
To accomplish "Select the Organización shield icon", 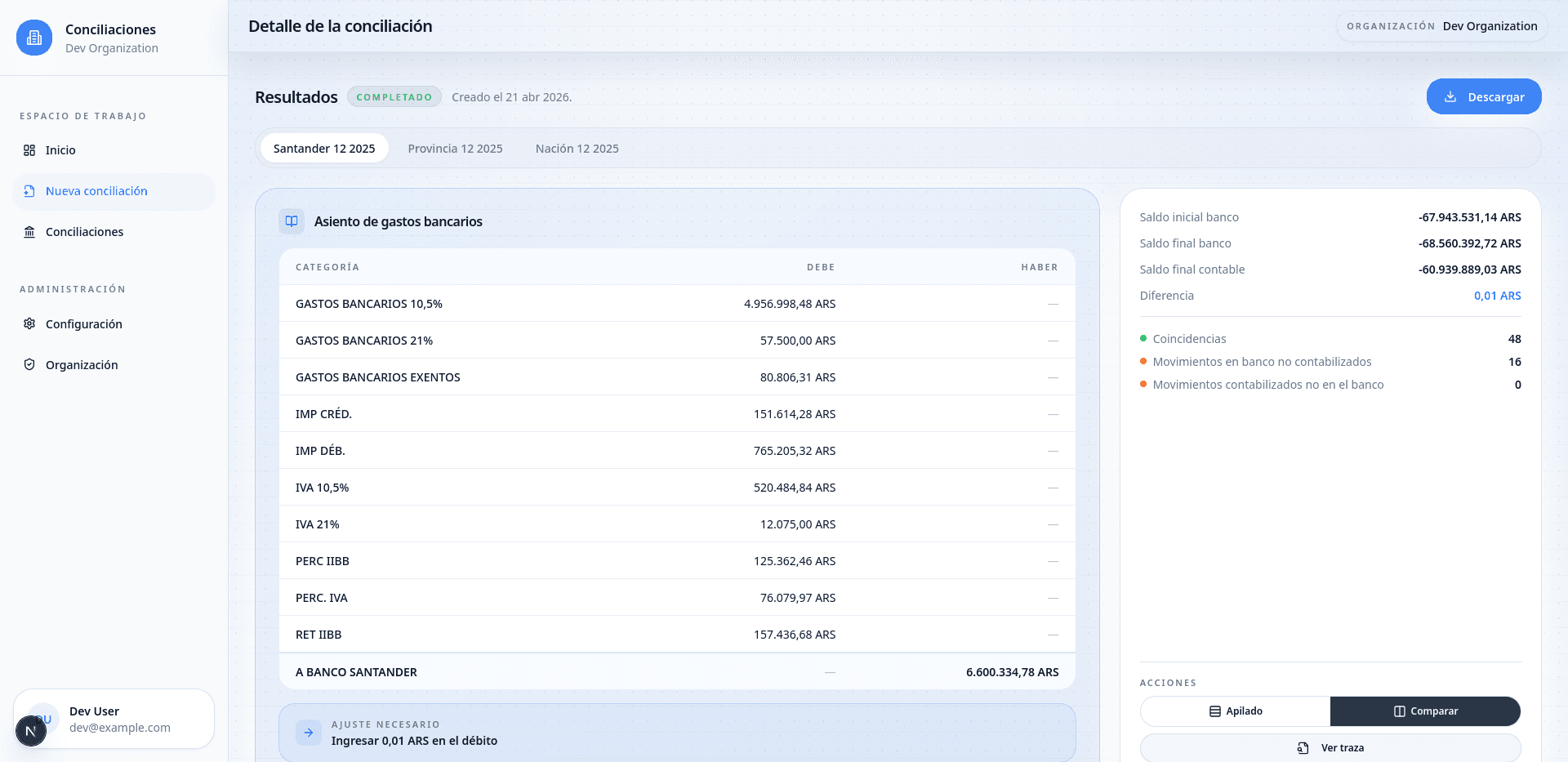I will (29, 365).
